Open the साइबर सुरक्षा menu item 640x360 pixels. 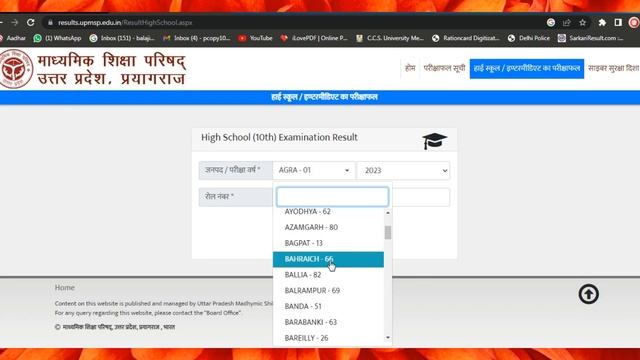pos(613,68)
